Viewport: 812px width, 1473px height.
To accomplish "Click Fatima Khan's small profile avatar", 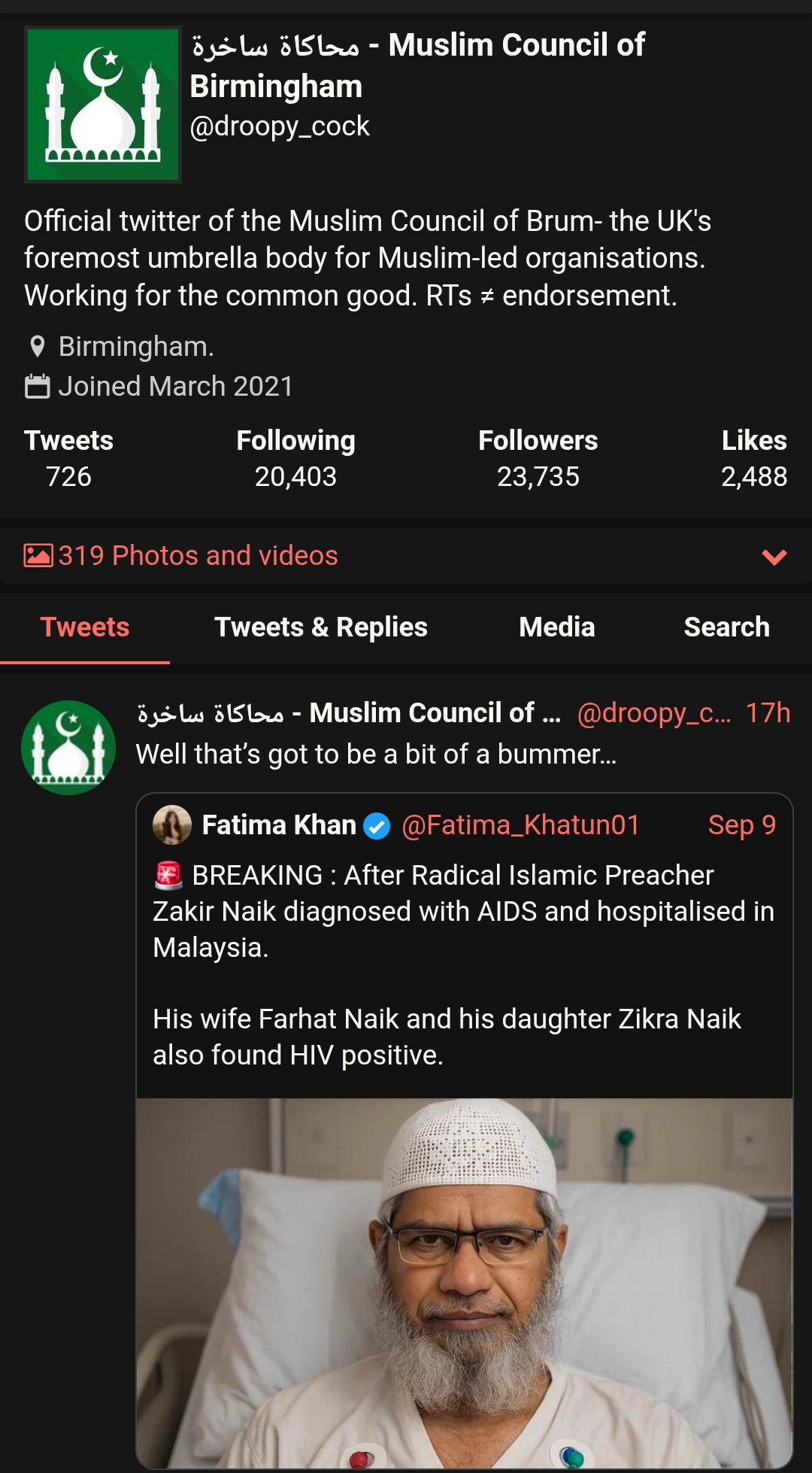I will [172, 825].
